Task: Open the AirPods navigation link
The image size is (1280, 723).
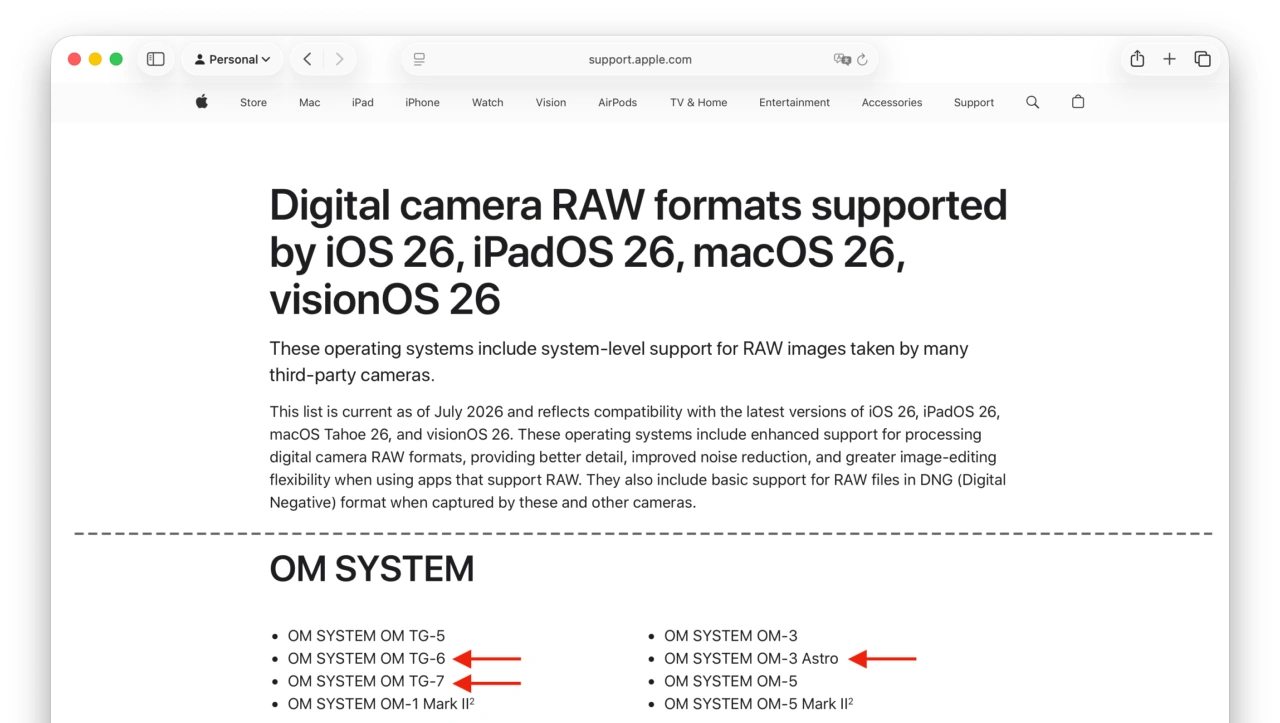Action: [617, 102]
